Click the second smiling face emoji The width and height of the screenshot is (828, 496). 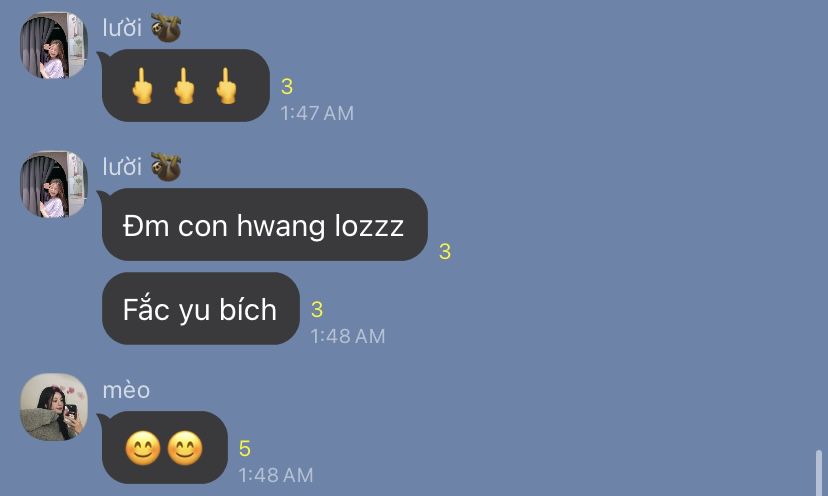point(185,448)
